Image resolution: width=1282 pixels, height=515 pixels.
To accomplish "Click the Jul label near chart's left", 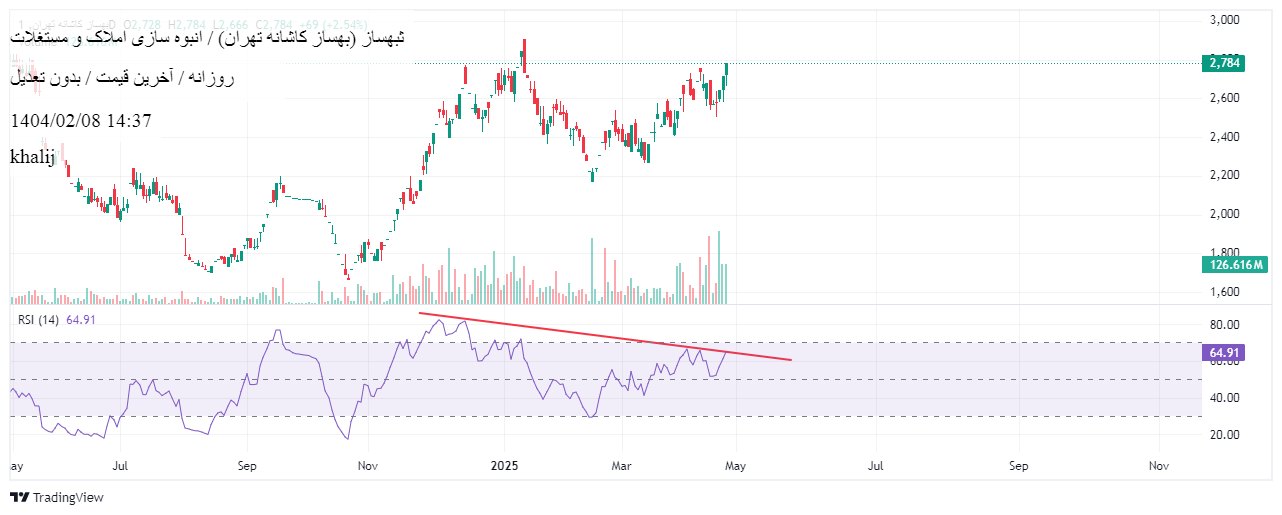I will point(121,466).
